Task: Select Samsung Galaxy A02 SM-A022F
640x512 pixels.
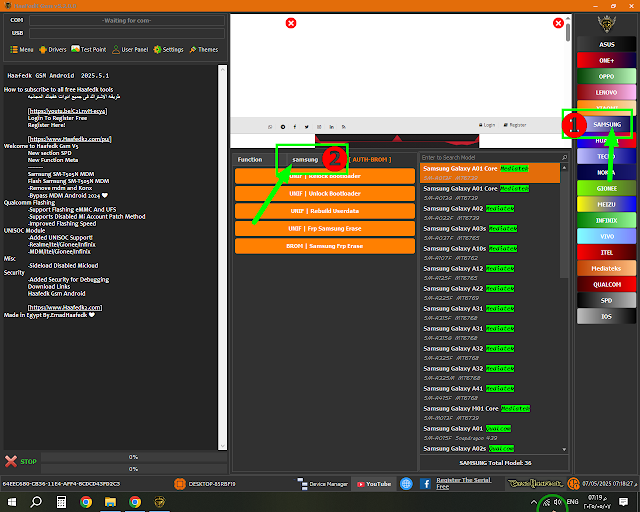Action: coord(490,213)
